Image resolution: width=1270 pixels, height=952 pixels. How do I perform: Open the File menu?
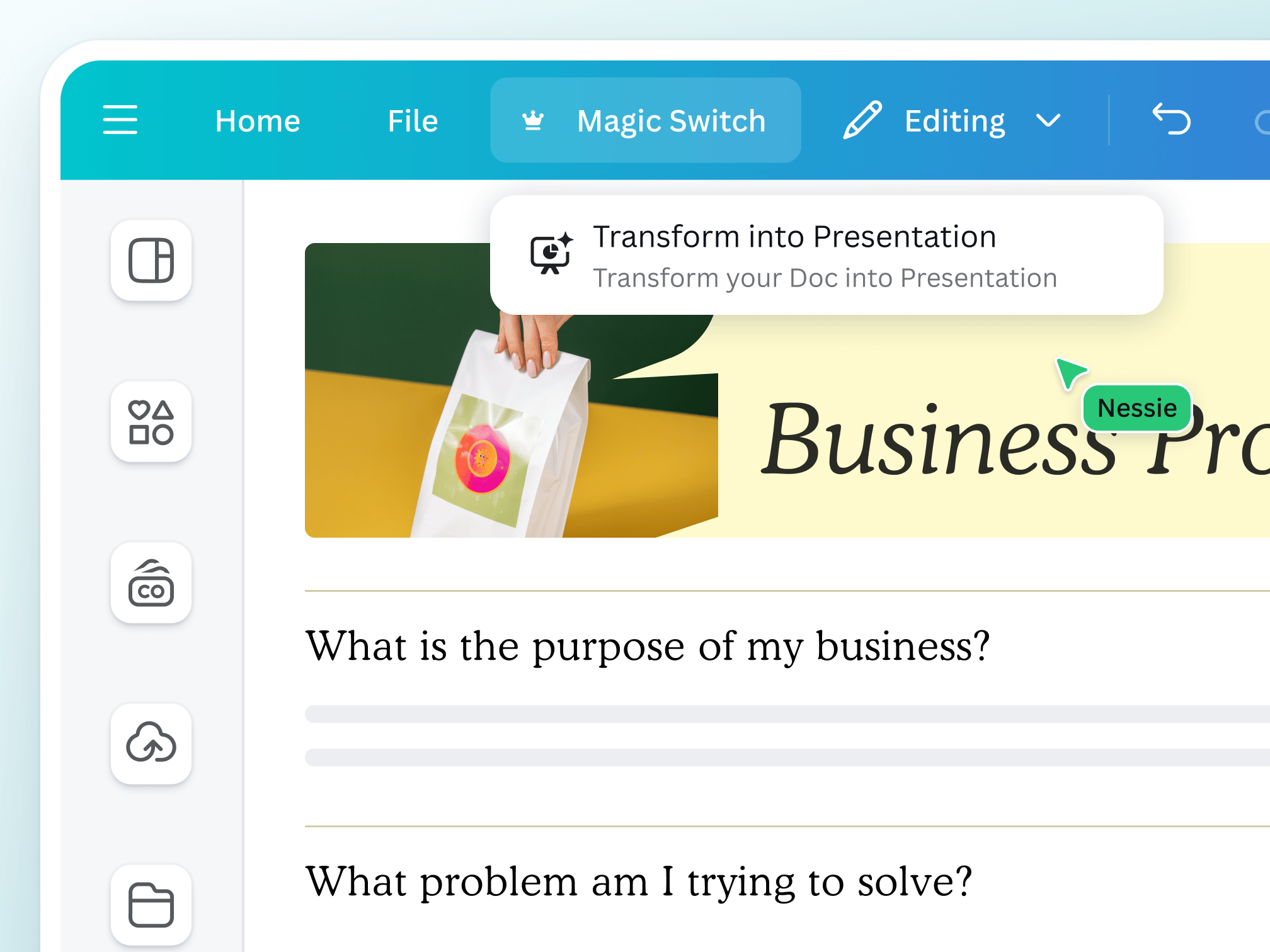413,120
